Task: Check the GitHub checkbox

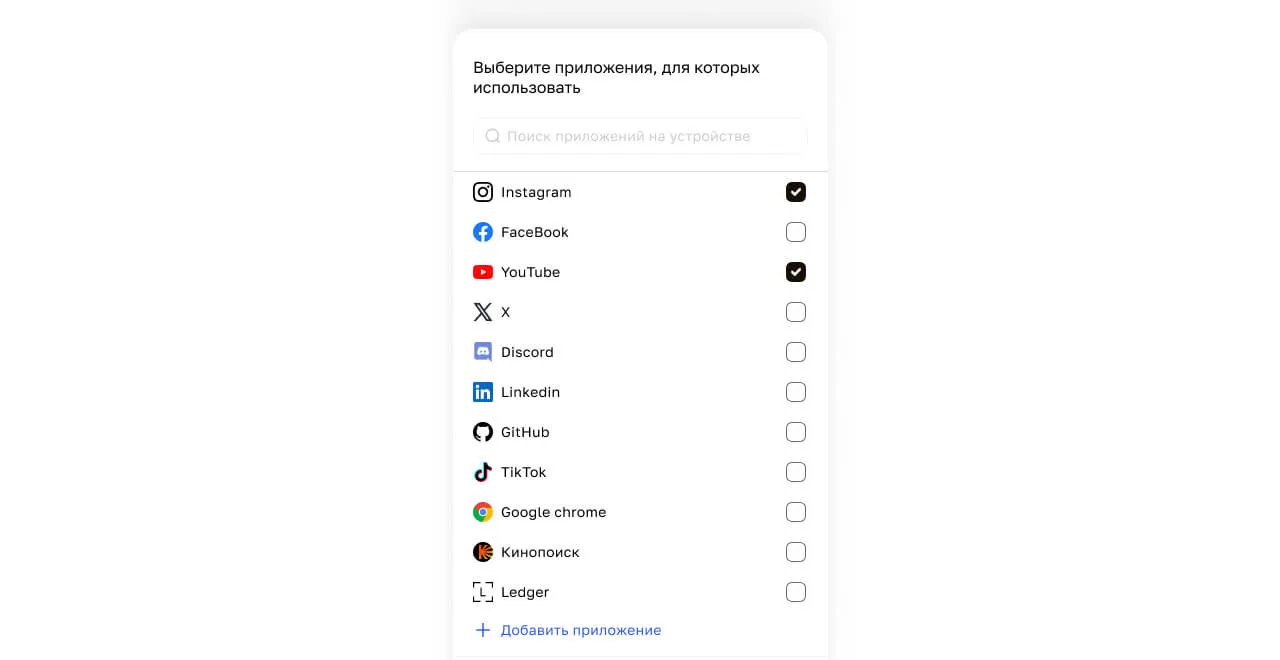Action: (x=796, y=432)
